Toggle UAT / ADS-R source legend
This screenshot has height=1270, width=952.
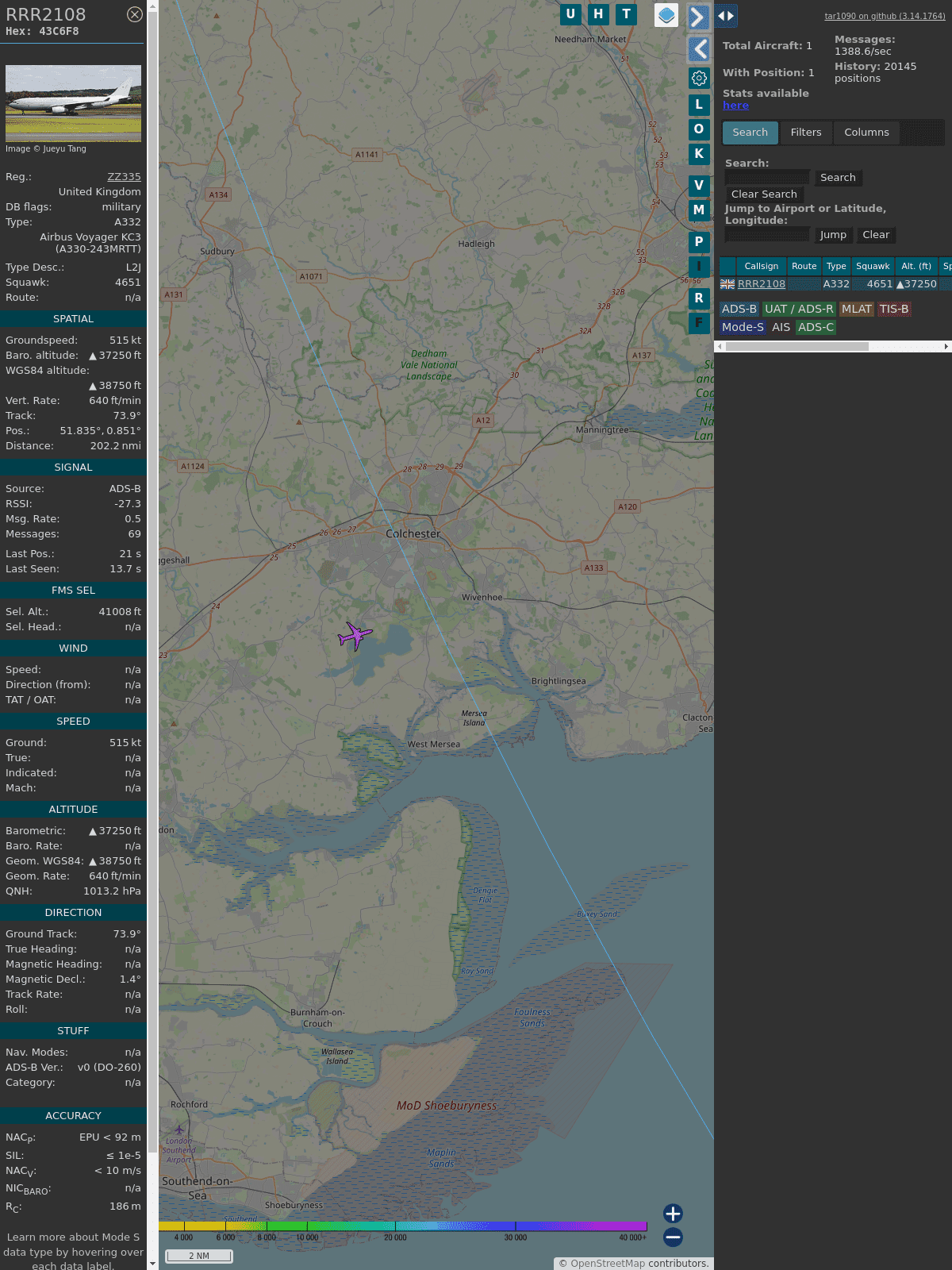tap(799, 310)
